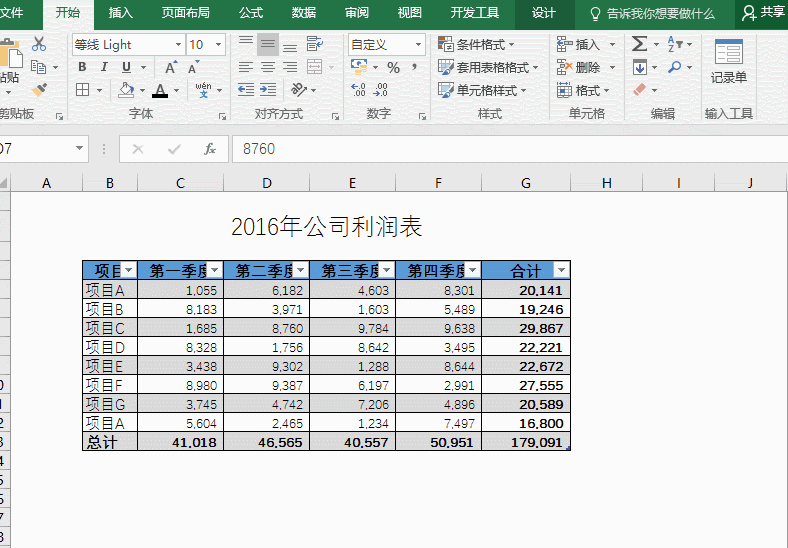Viewport: 788px width, 548px height.
Task: Open the 记录单 form tool
Action: (x=728, y=63)
